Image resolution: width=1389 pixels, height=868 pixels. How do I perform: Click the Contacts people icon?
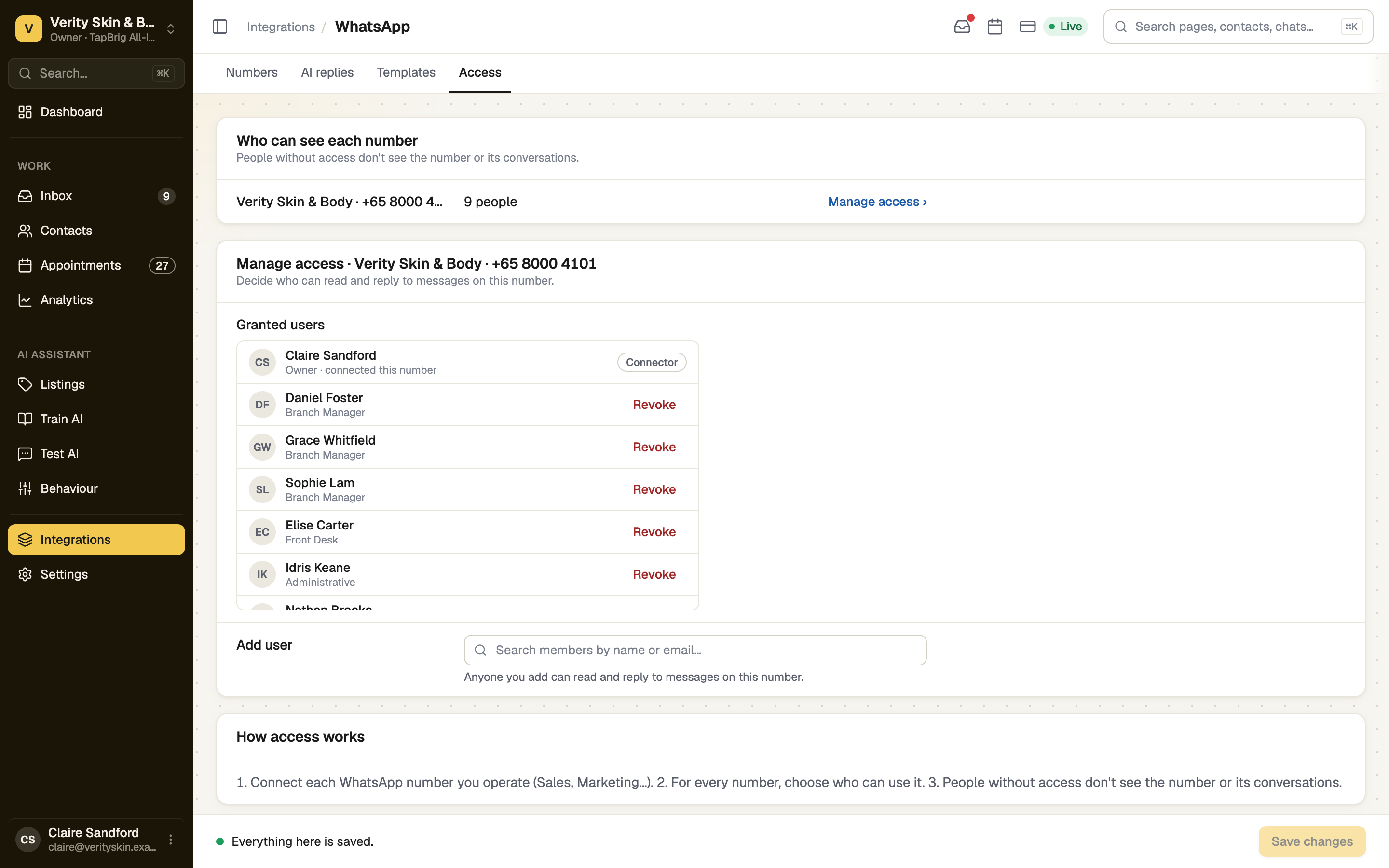(x=25, y=231)
